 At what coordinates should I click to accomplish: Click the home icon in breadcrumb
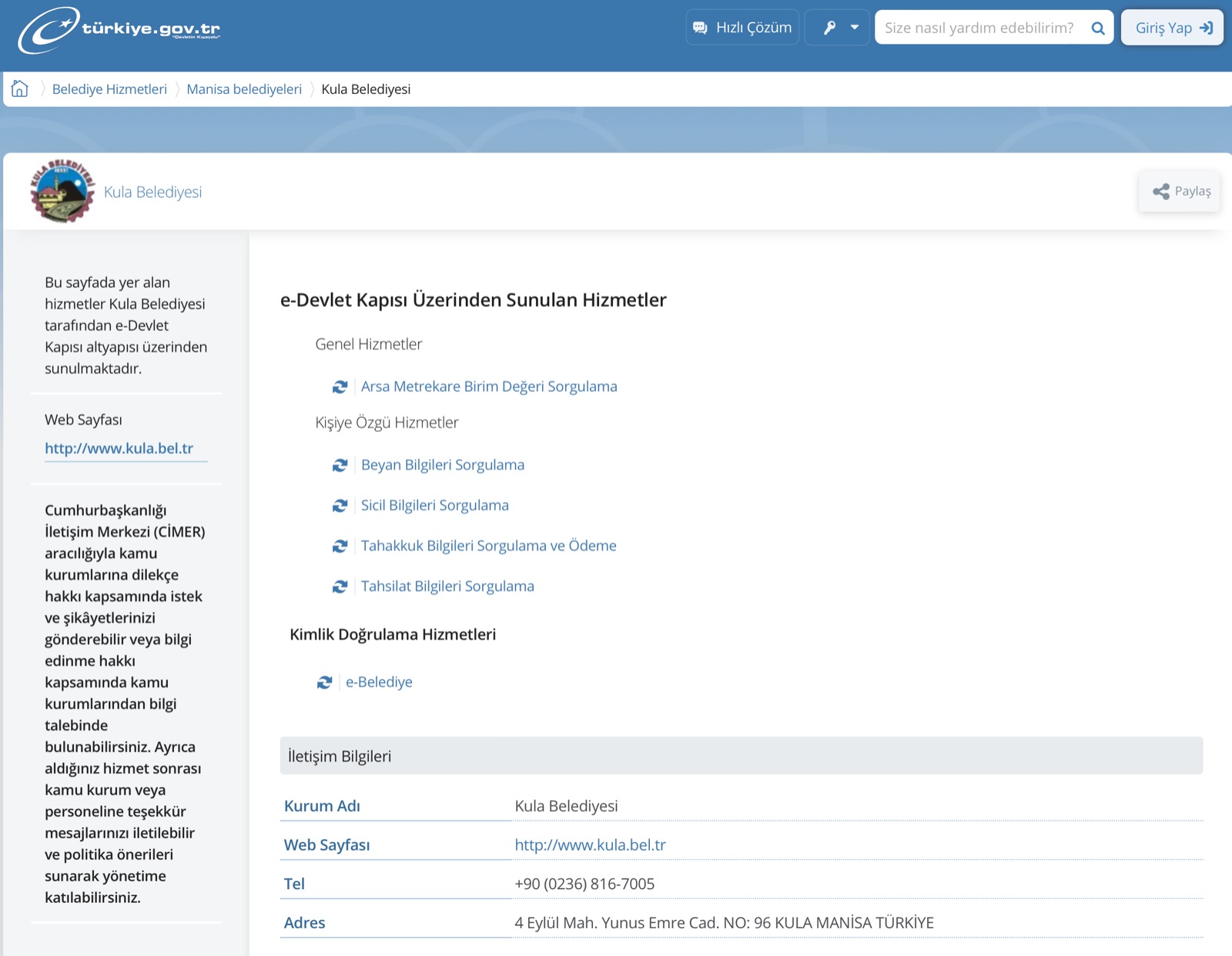pos(20,89)
